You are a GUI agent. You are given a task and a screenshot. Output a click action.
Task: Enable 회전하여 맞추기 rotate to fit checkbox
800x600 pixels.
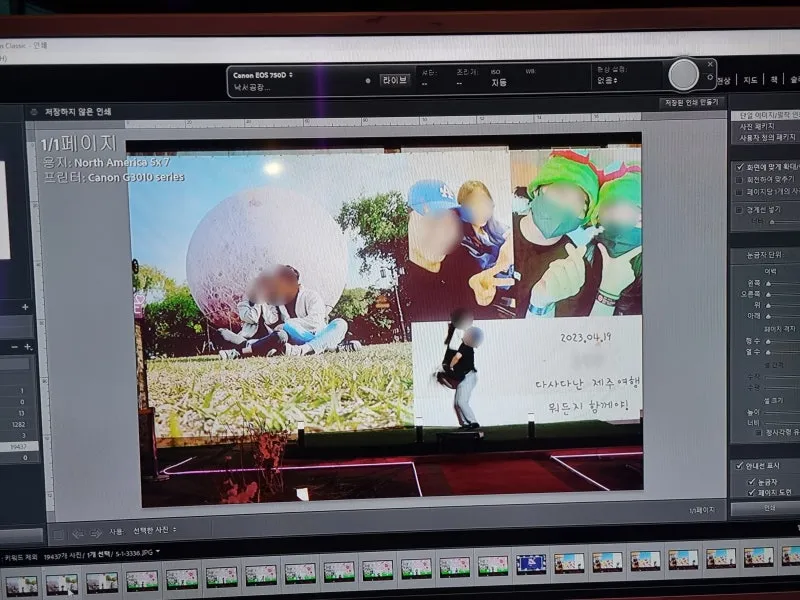(x=739, y=179)
